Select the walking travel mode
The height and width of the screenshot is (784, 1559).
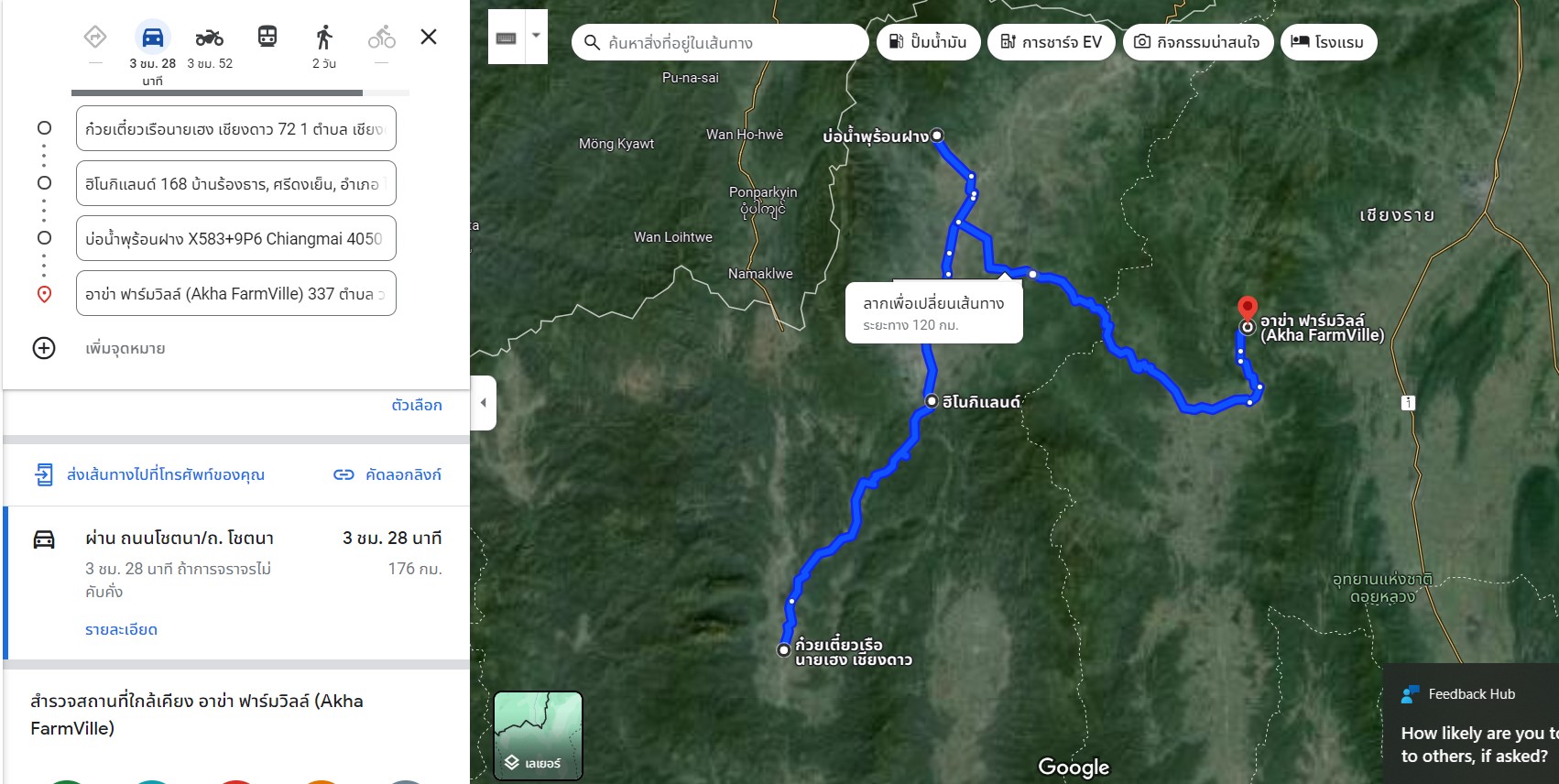pos(324,37)
